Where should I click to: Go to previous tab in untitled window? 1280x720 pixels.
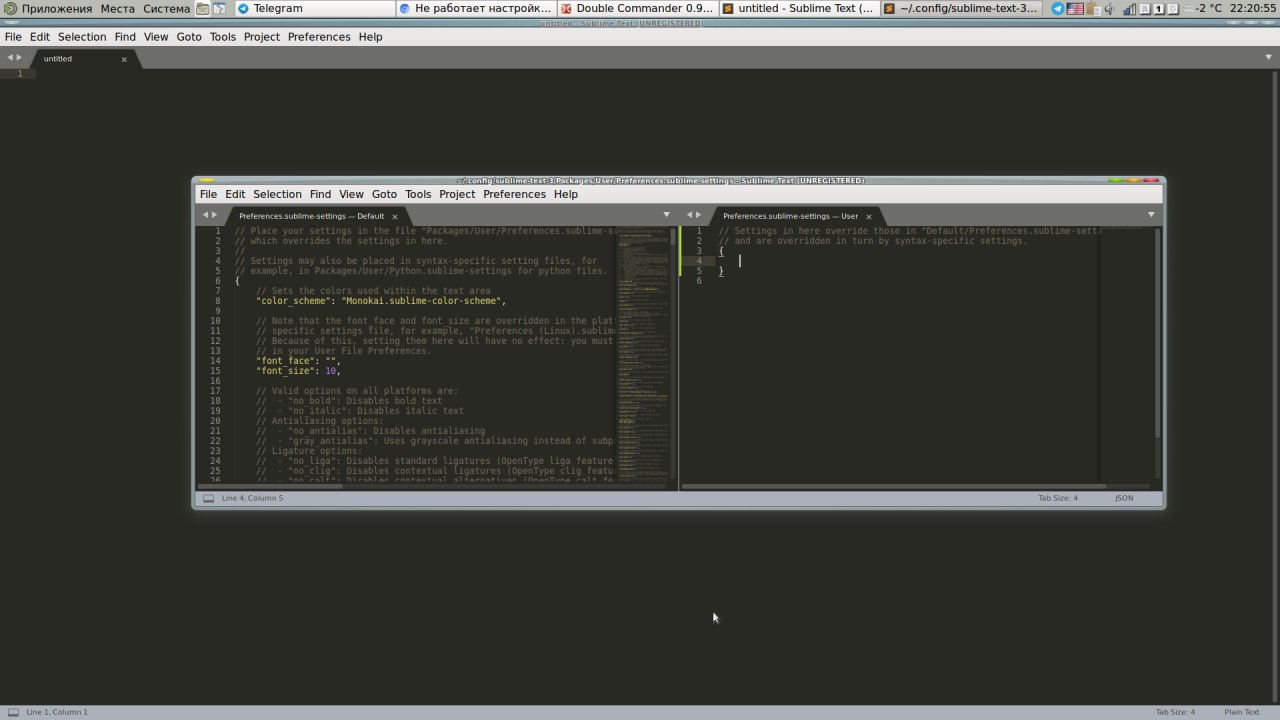[x=10, y=58]
